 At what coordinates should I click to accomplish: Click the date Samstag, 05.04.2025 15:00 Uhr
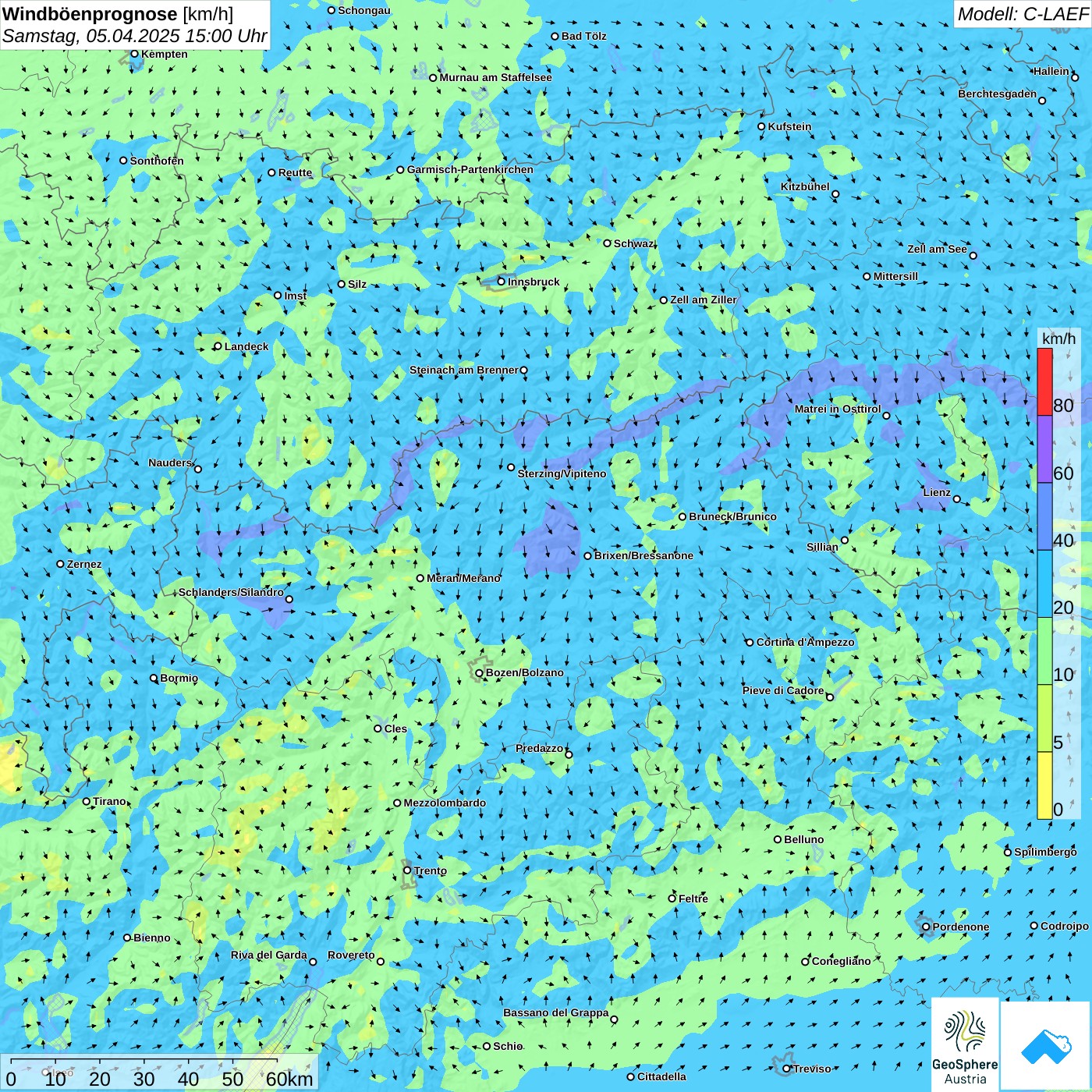[x=134, y=36]
